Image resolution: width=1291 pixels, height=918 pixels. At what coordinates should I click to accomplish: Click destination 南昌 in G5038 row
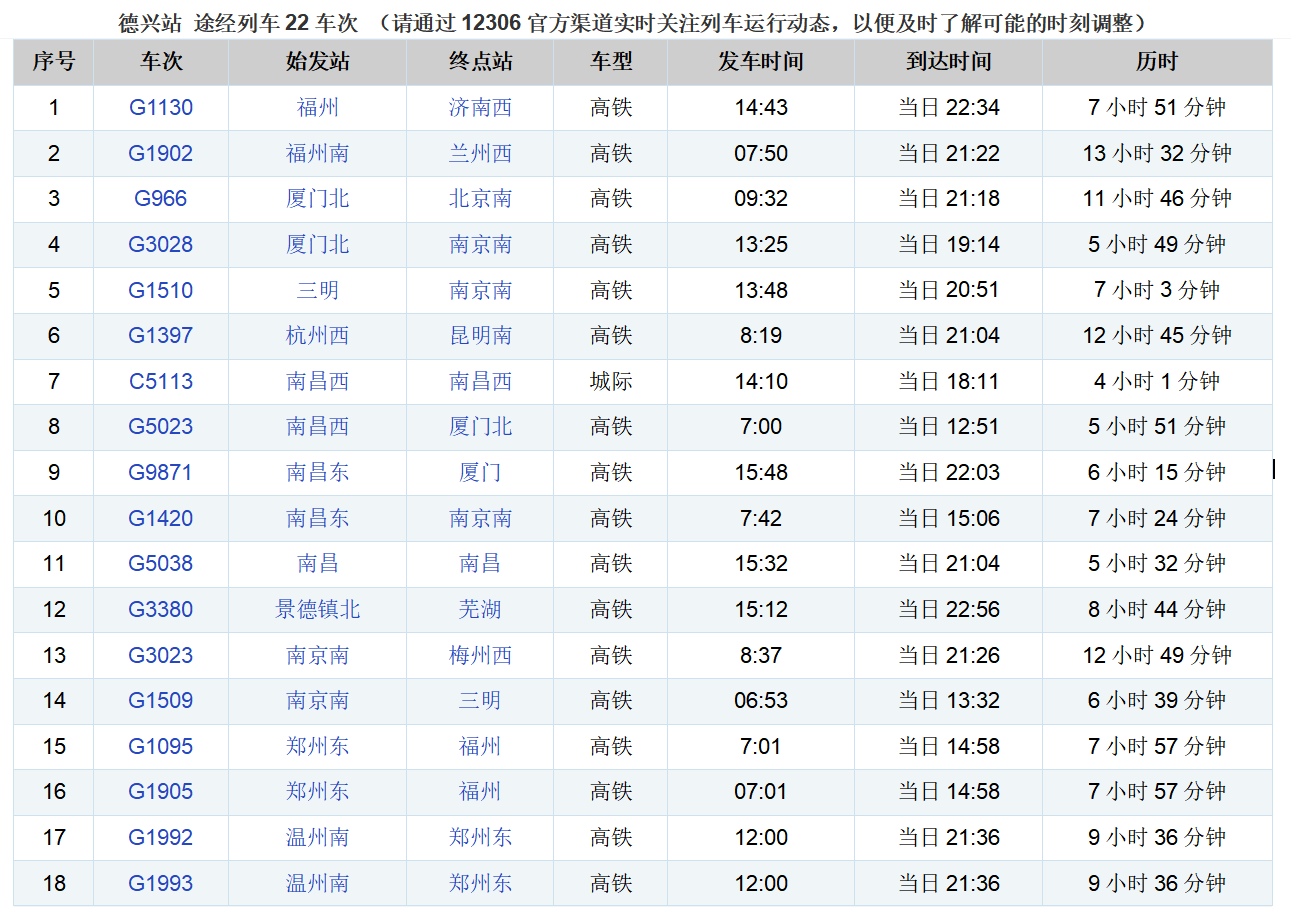pyautogui.click(x=481, y=564)
